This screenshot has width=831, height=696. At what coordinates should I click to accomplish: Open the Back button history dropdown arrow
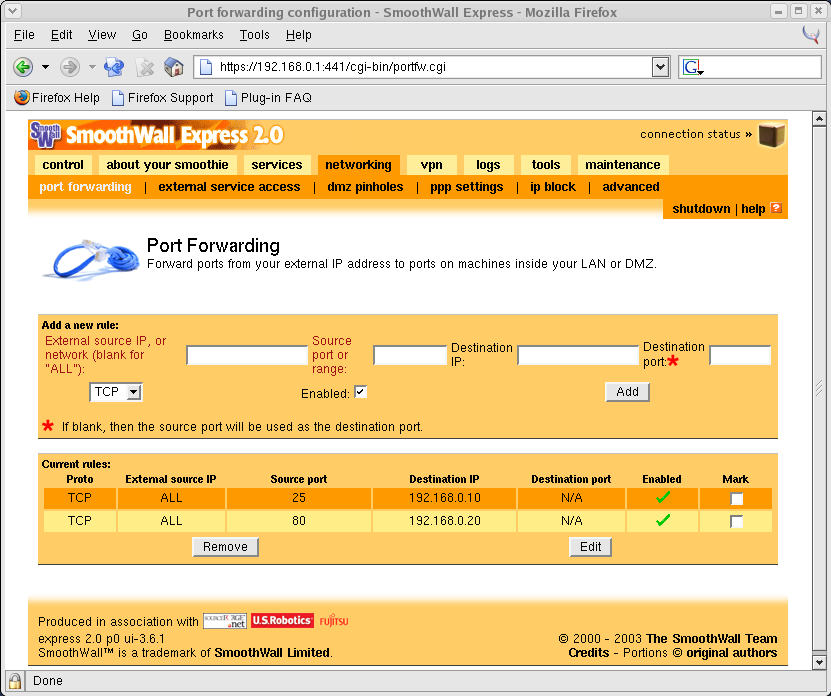46,67
